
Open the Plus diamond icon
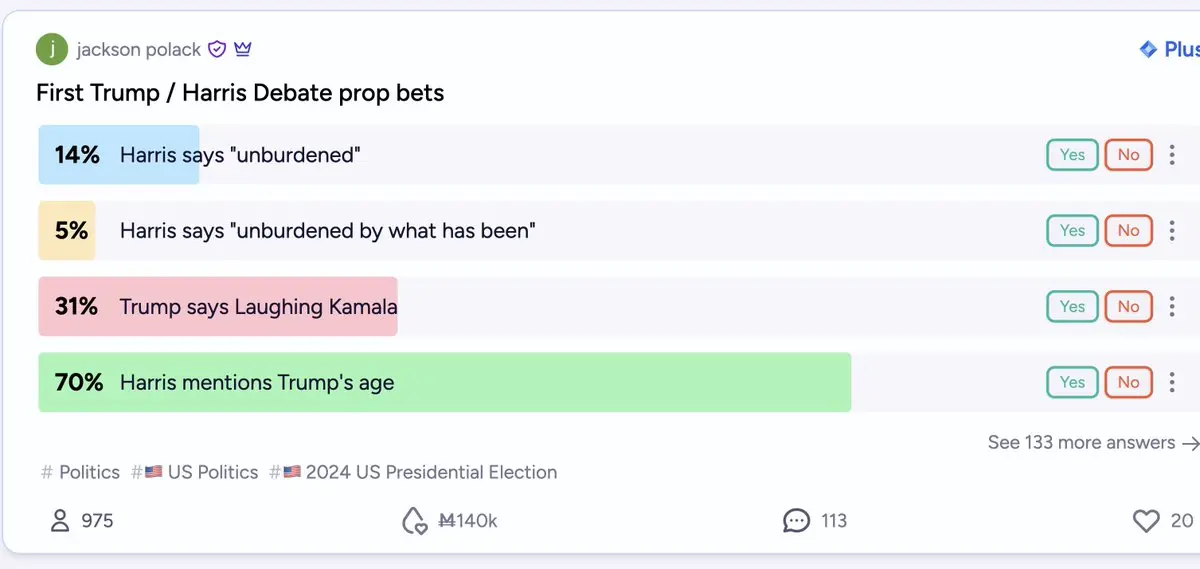coord(1149,49)
